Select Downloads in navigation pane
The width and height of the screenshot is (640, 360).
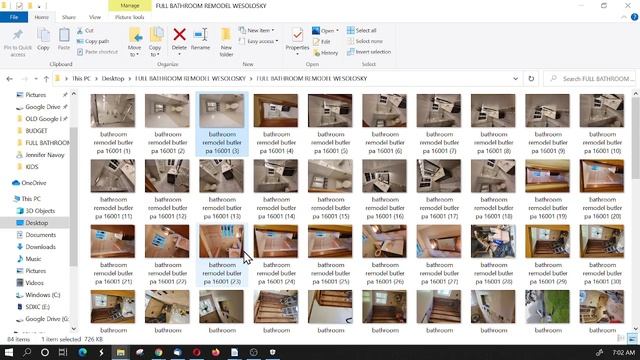click(x=40, y=247)
